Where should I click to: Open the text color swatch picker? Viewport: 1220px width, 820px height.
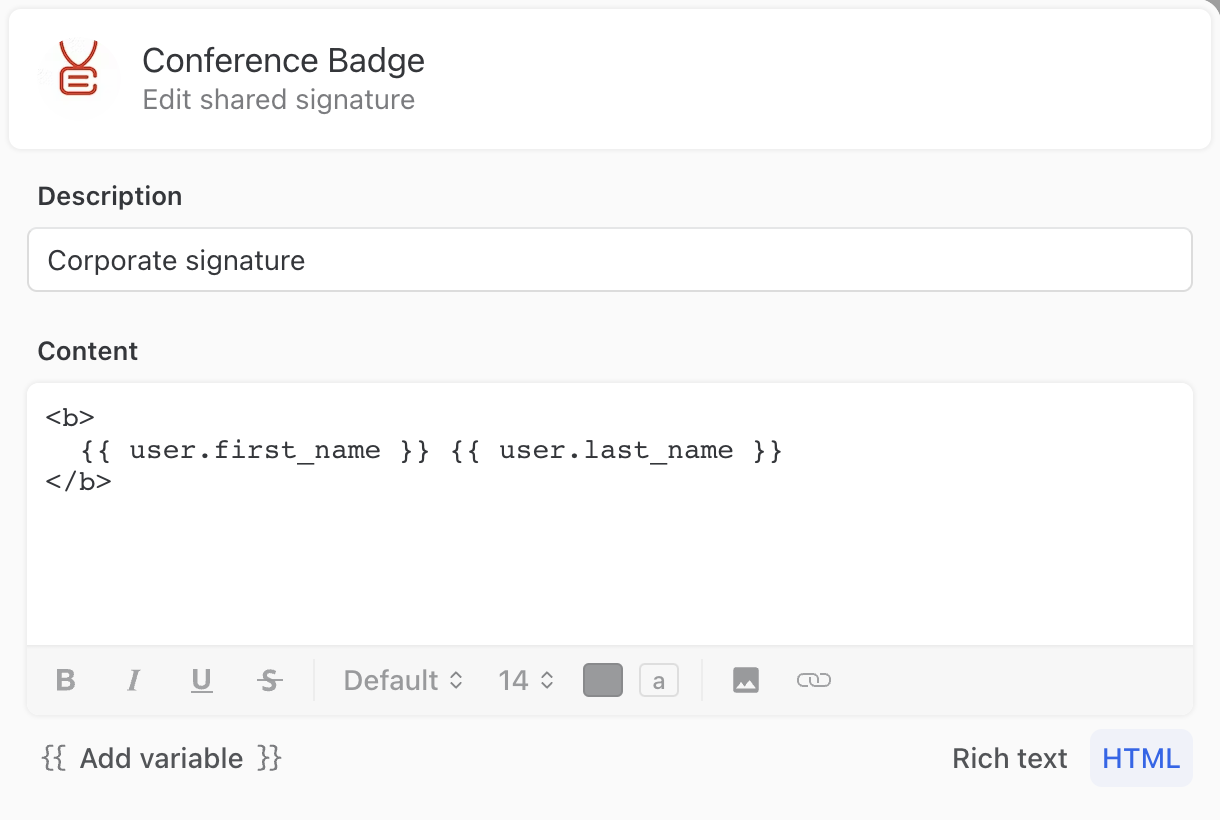pyautogui.click(x=602, y=680)
